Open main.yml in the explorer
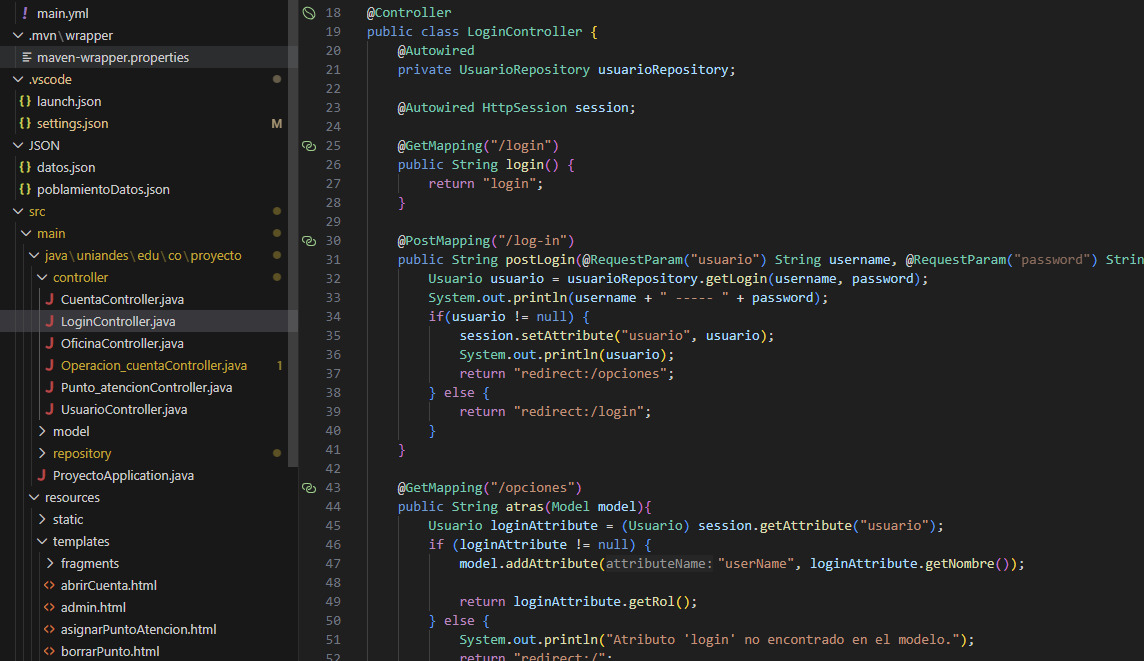 click(63, 13)
